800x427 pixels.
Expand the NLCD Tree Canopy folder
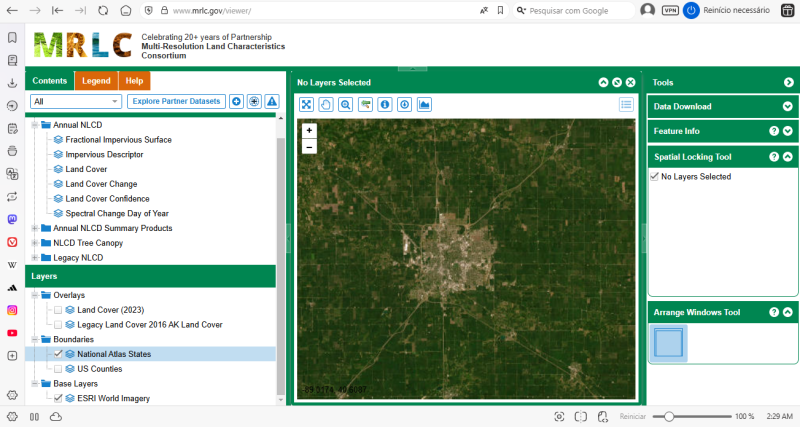35,243
